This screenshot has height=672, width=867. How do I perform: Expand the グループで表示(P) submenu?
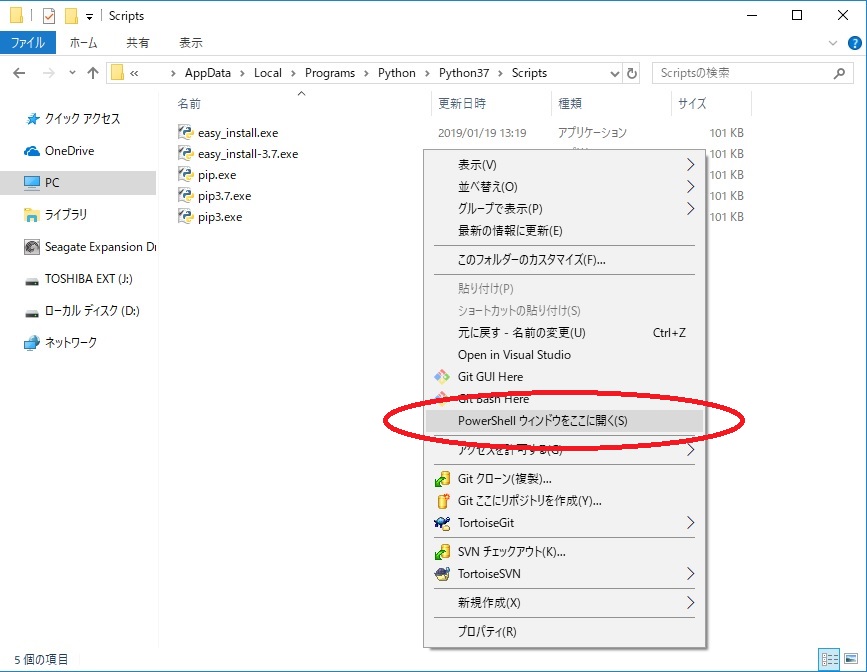coord(690,209)
